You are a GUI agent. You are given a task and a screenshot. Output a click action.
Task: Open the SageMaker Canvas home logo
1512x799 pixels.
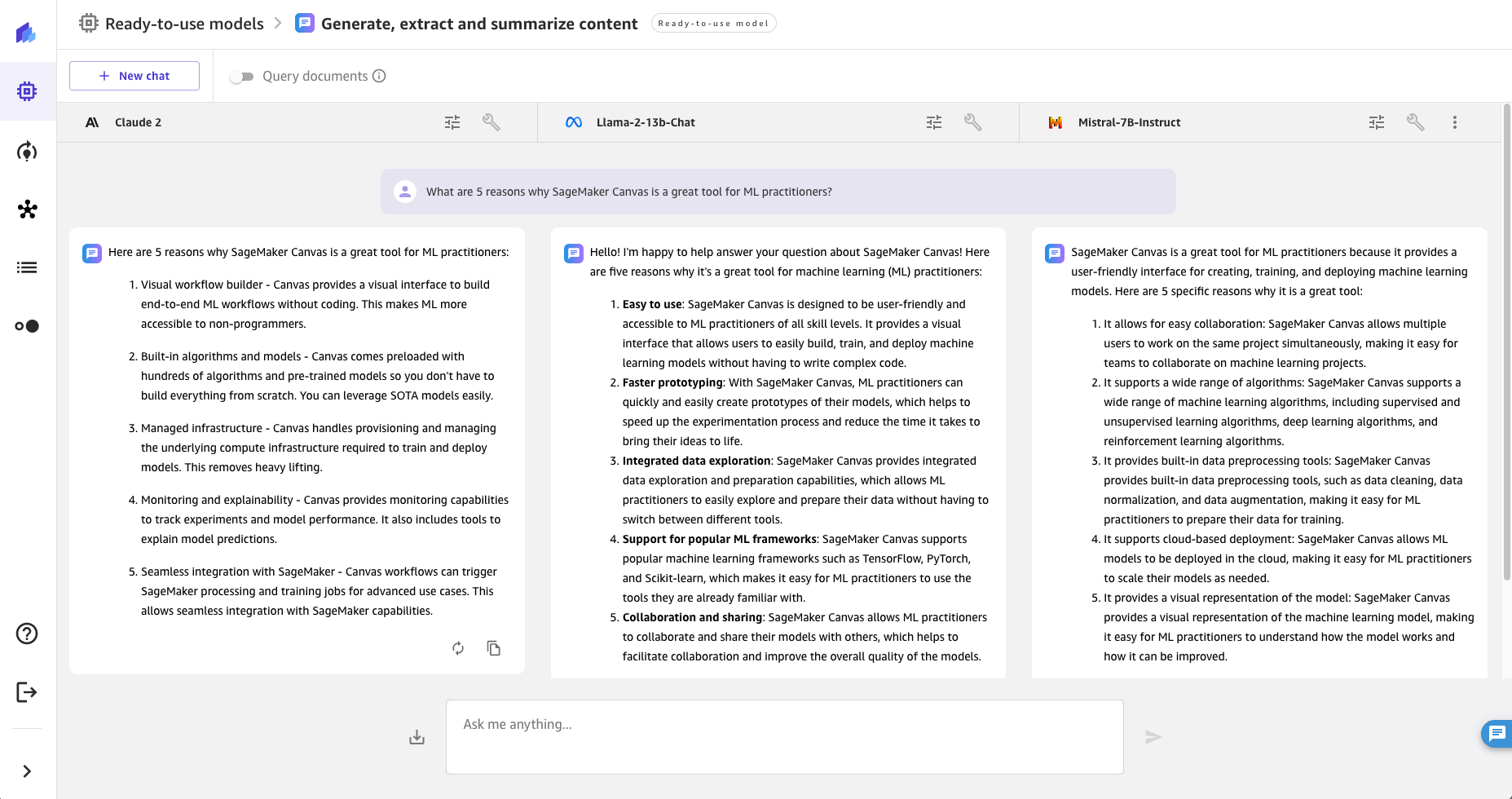coord(26,33)
